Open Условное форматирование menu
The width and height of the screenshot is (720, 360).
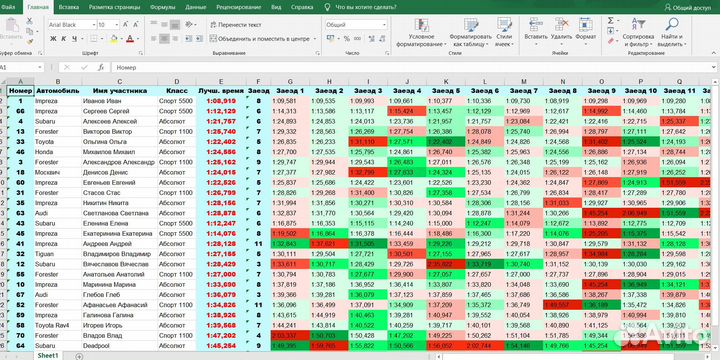coord(421,33)
